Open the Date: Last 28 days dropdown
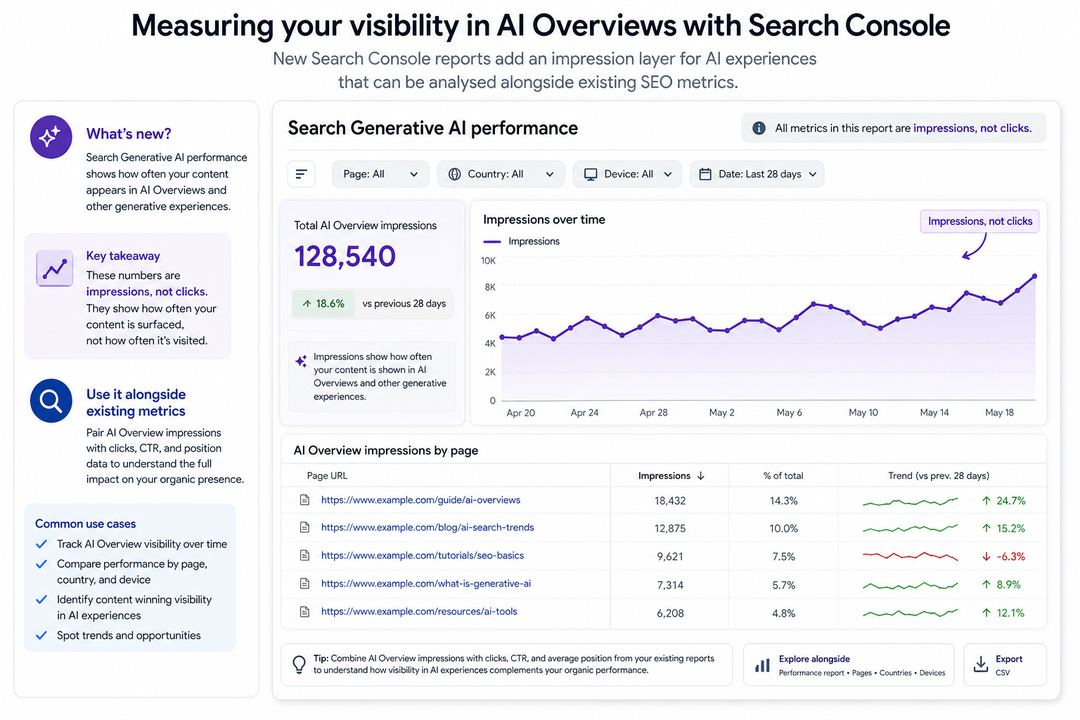This screenshot has width=1080, height=720. (x=757, y=174)
